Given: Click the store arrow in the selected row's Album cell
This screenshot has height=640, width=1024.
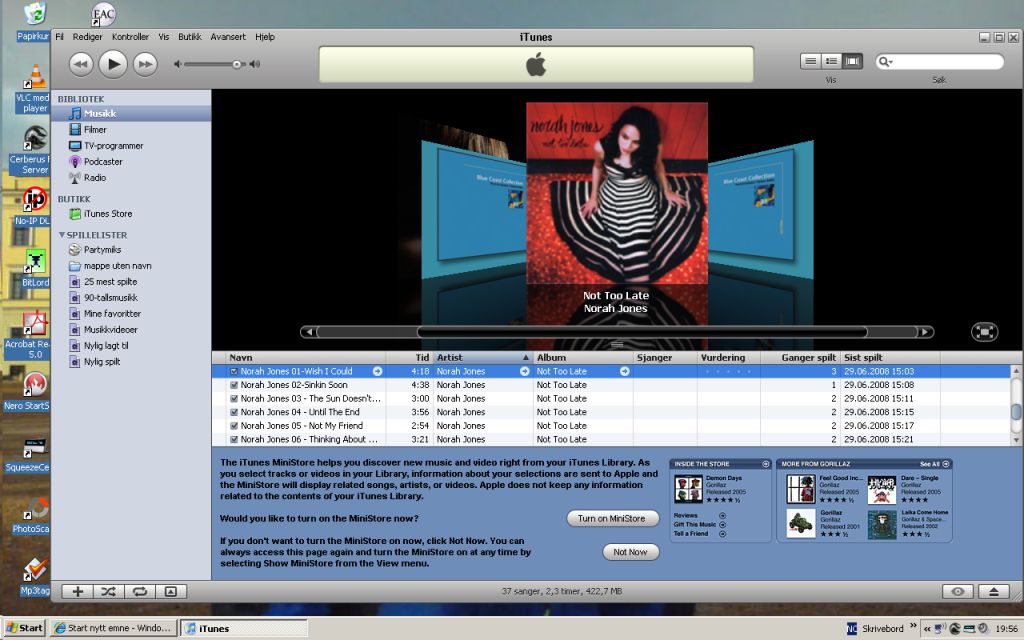Looking at the screenshot, I should pyautogui.click(x=624, y=371).
